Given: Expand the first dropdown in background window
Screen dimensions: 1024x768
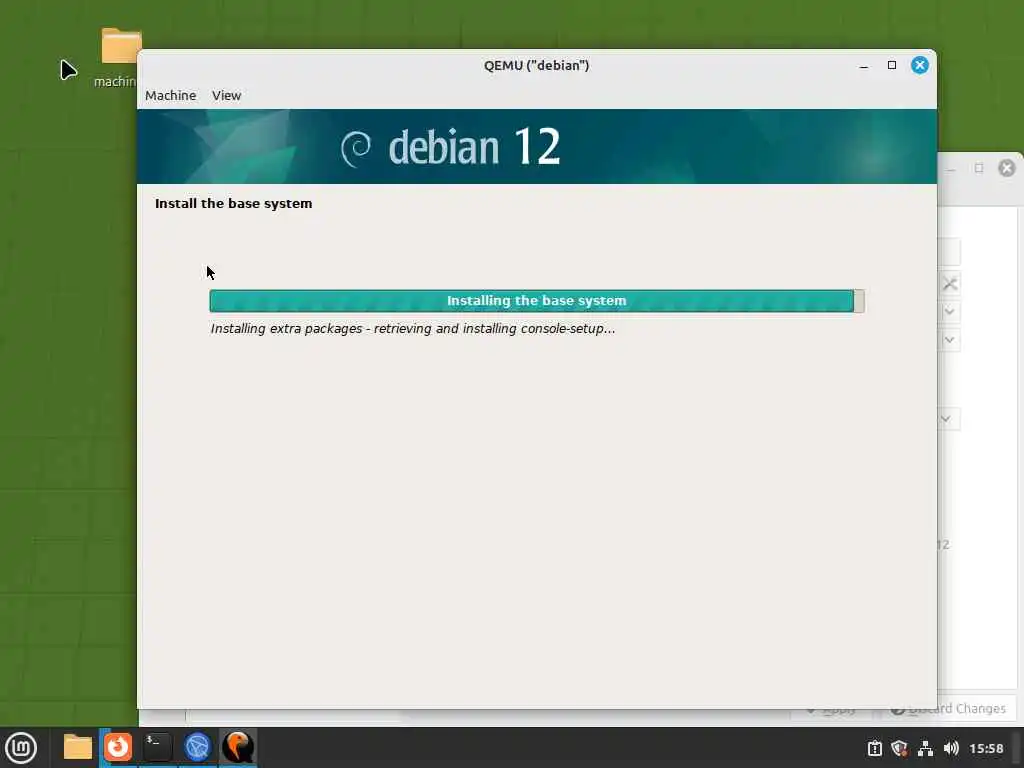Looking at the screenshot, I should tap(950, 312).
